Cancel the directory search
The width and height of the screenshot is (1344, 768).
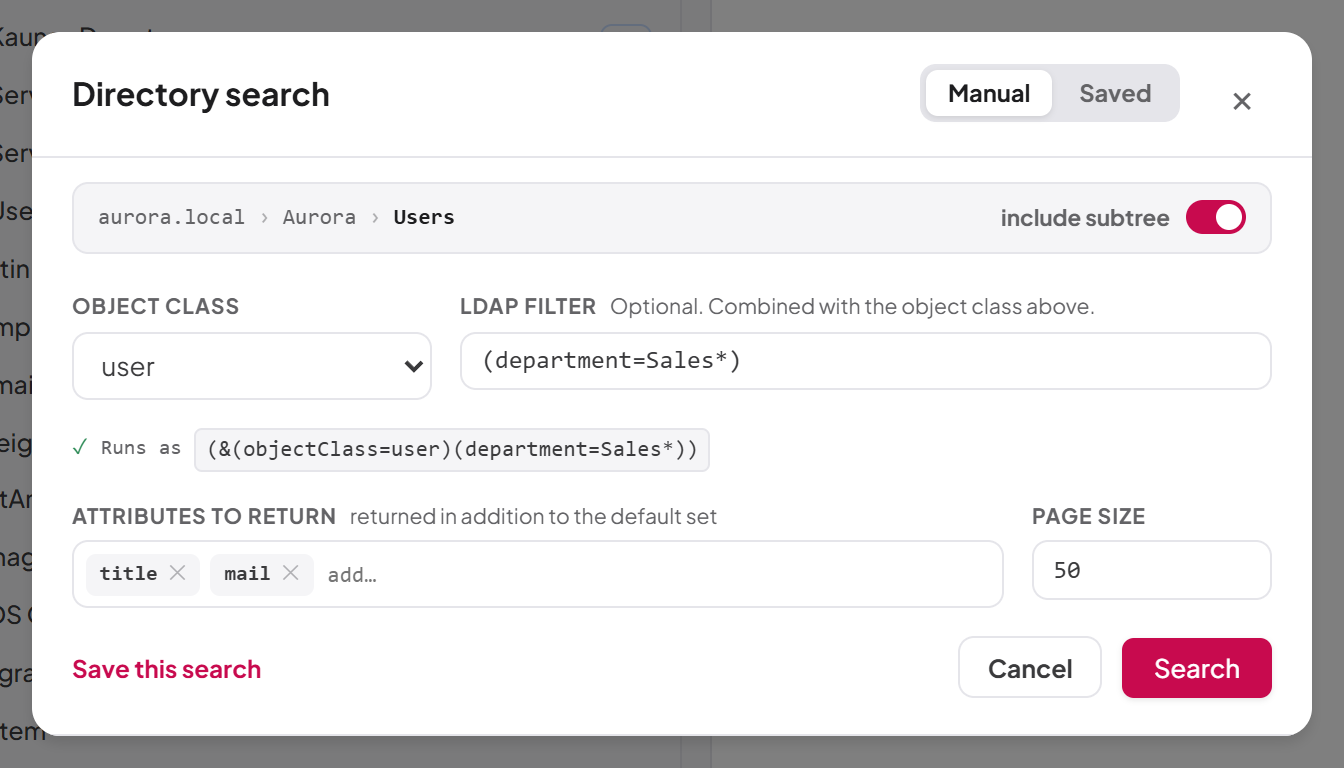(x=1030, y=668)
